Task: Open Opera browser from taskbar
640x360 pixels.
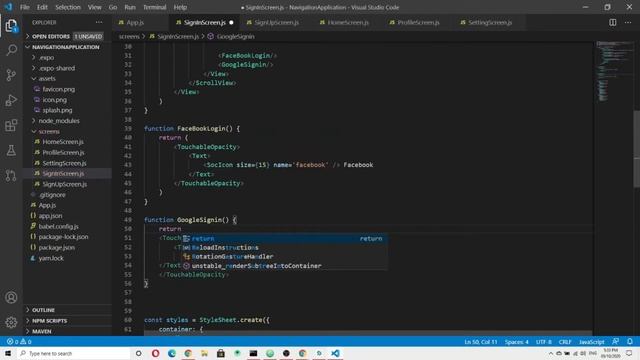Action: 156,353
